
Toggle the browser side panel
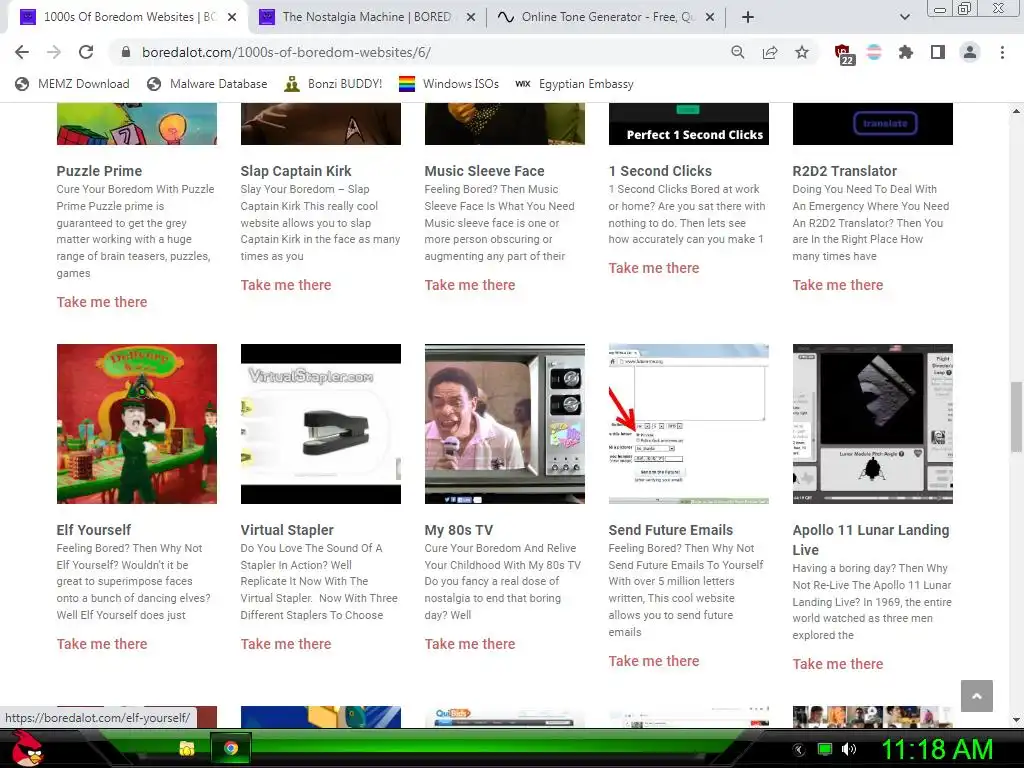pos(938,52)
